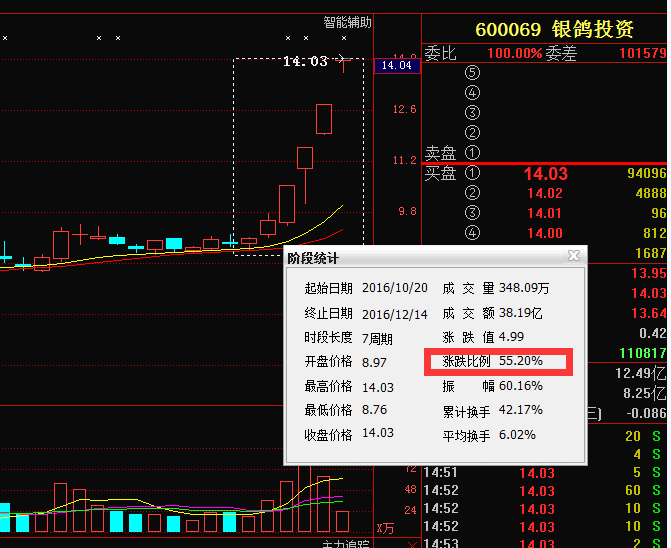Click the 12.49亿 value in right panel
This screenshot has height=548, width=671.
click(641, 373)
